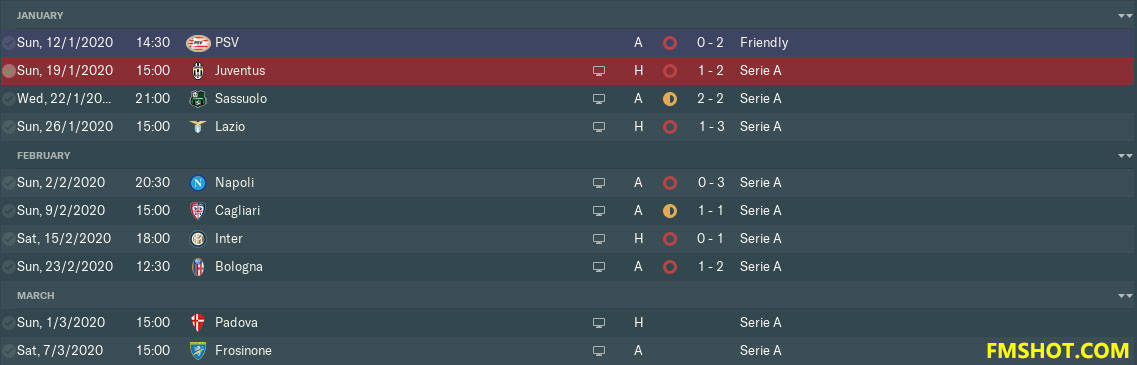Toggle the checkmark for the Juventus fixture
Viewport: 1137px width, 365px height.
pos(9,71)
